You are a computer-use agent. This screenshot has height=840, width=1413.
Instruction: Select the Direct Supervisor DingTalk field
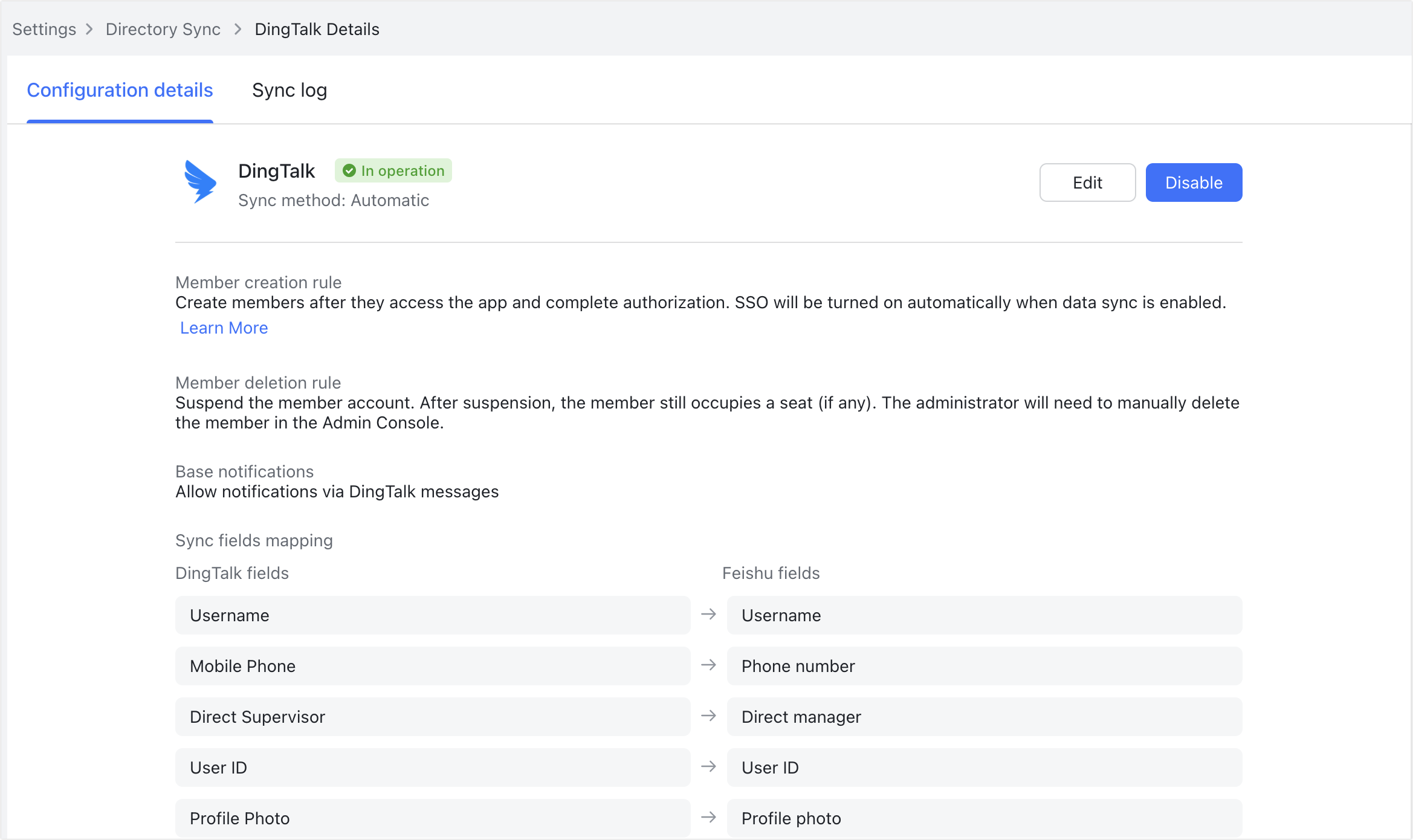(x=432, y=716)
